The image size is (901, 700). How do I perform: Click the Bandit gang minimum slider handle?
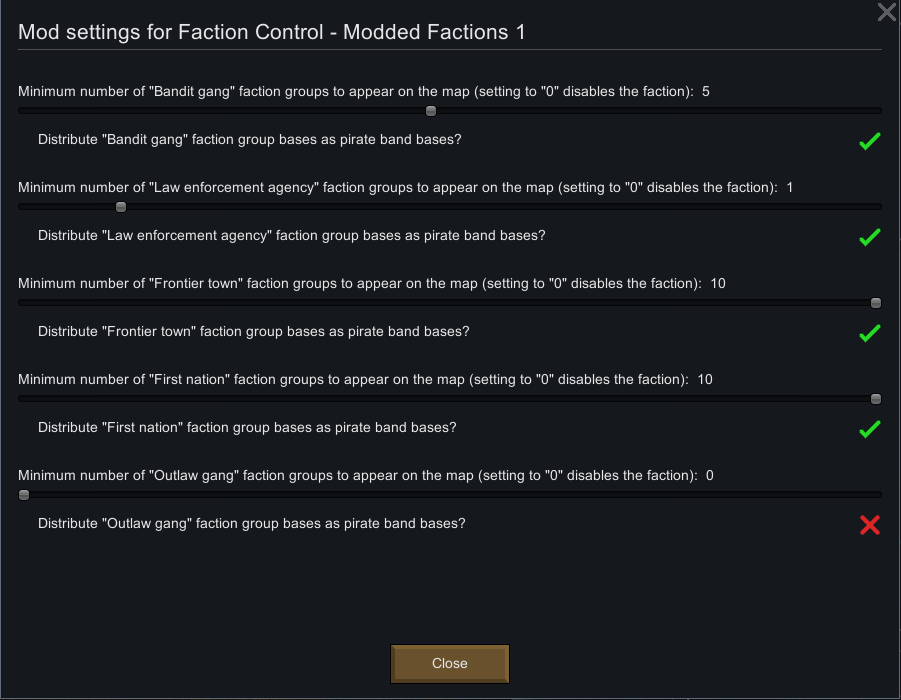(x=431, y=111)
